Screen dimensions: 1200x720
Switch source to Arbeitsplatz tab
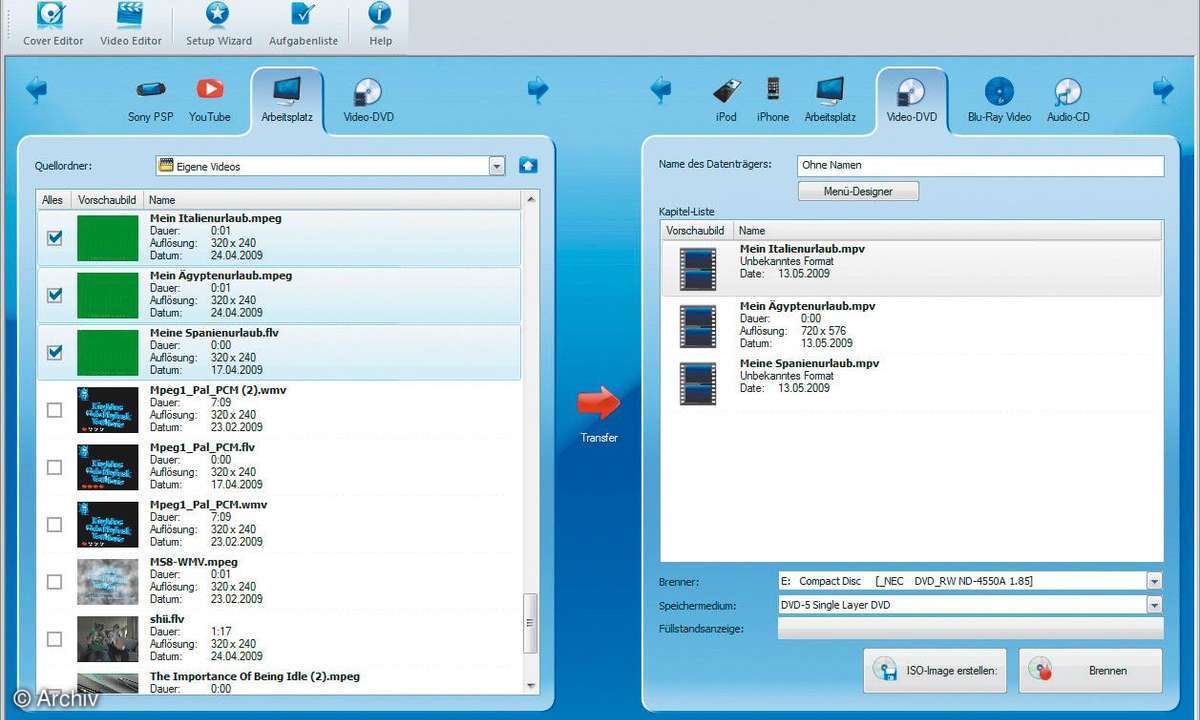[x=287, y=100]
